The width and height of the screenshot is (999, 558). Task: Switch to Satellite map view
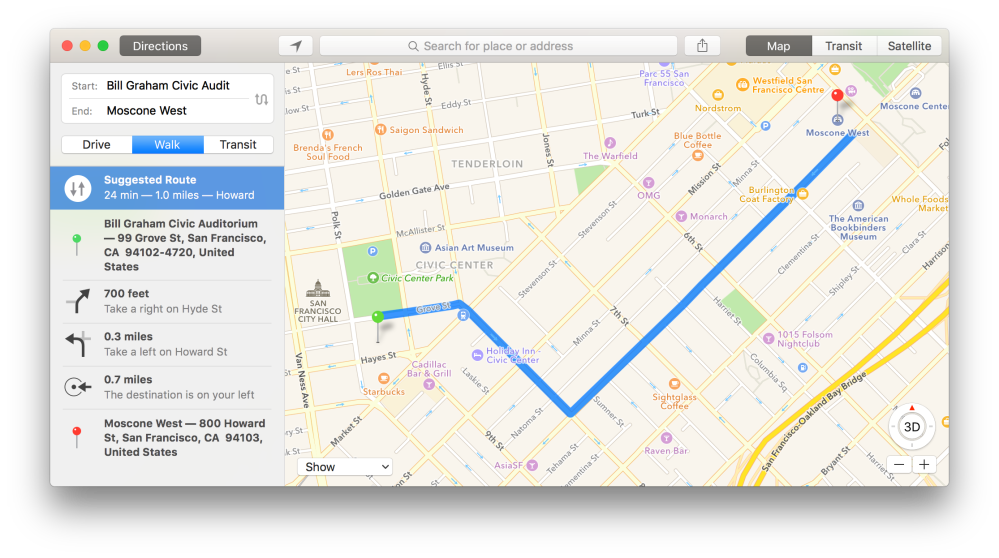pyautogui.click(x=909, y=46)
